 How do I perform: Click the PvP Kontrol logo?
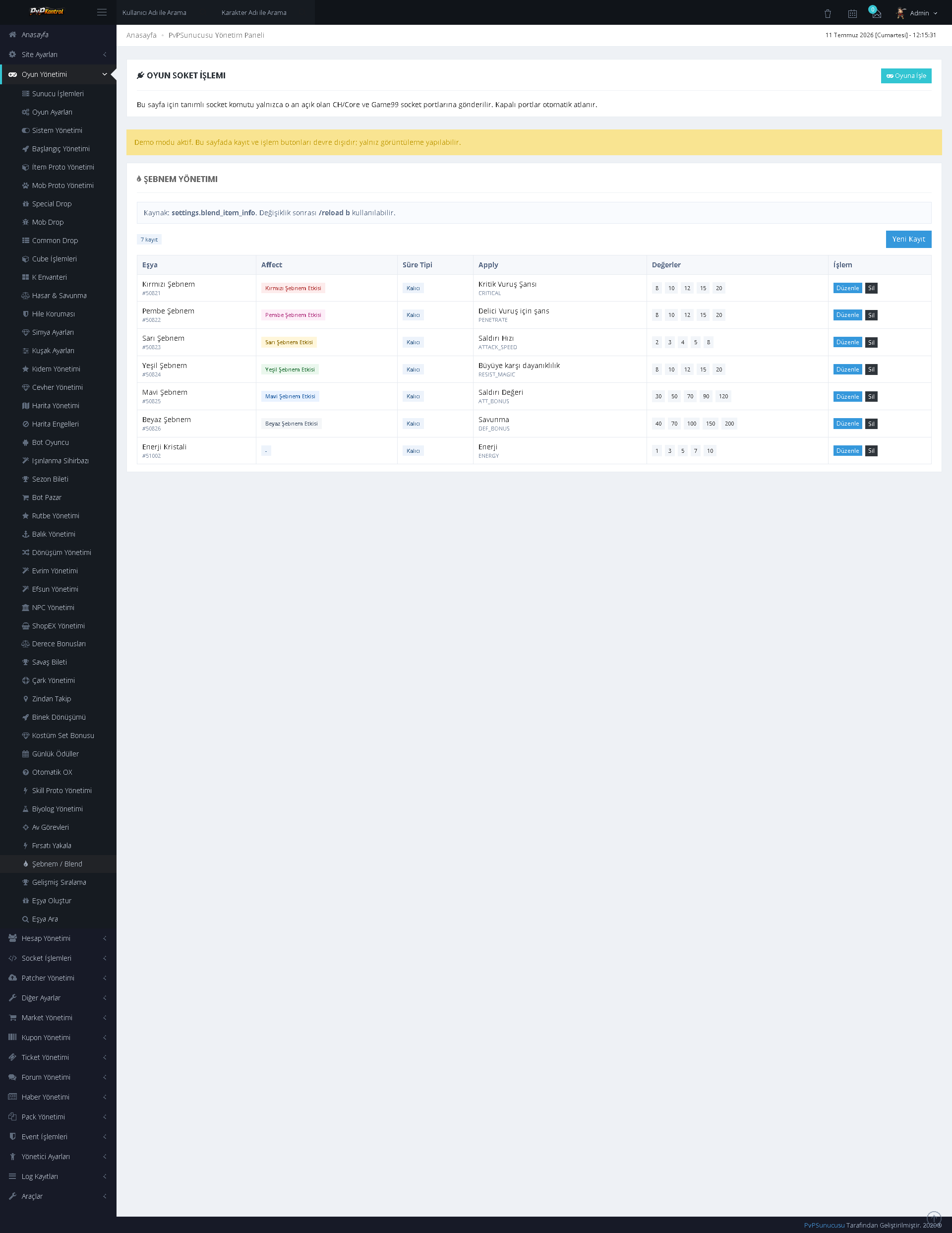click(47, 11)
